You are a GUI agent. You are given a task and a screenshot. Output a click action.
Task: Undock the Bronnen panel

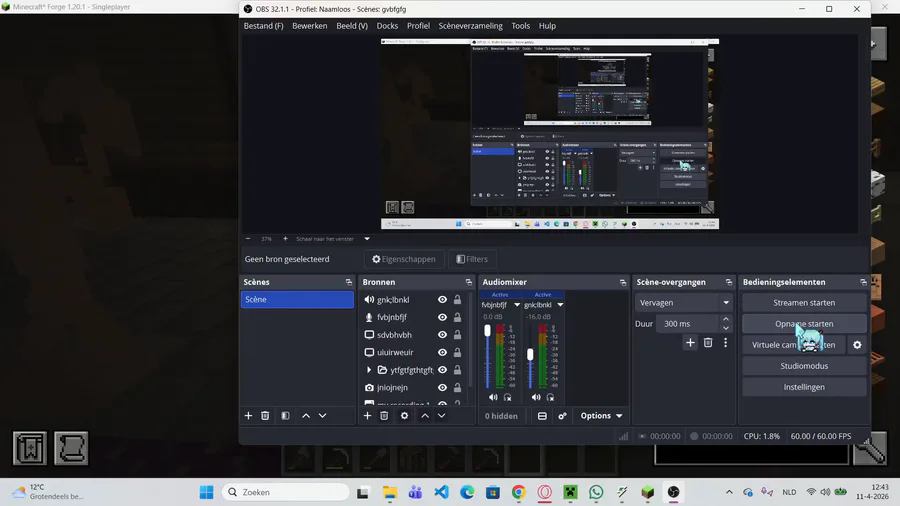tap(468, 282)
